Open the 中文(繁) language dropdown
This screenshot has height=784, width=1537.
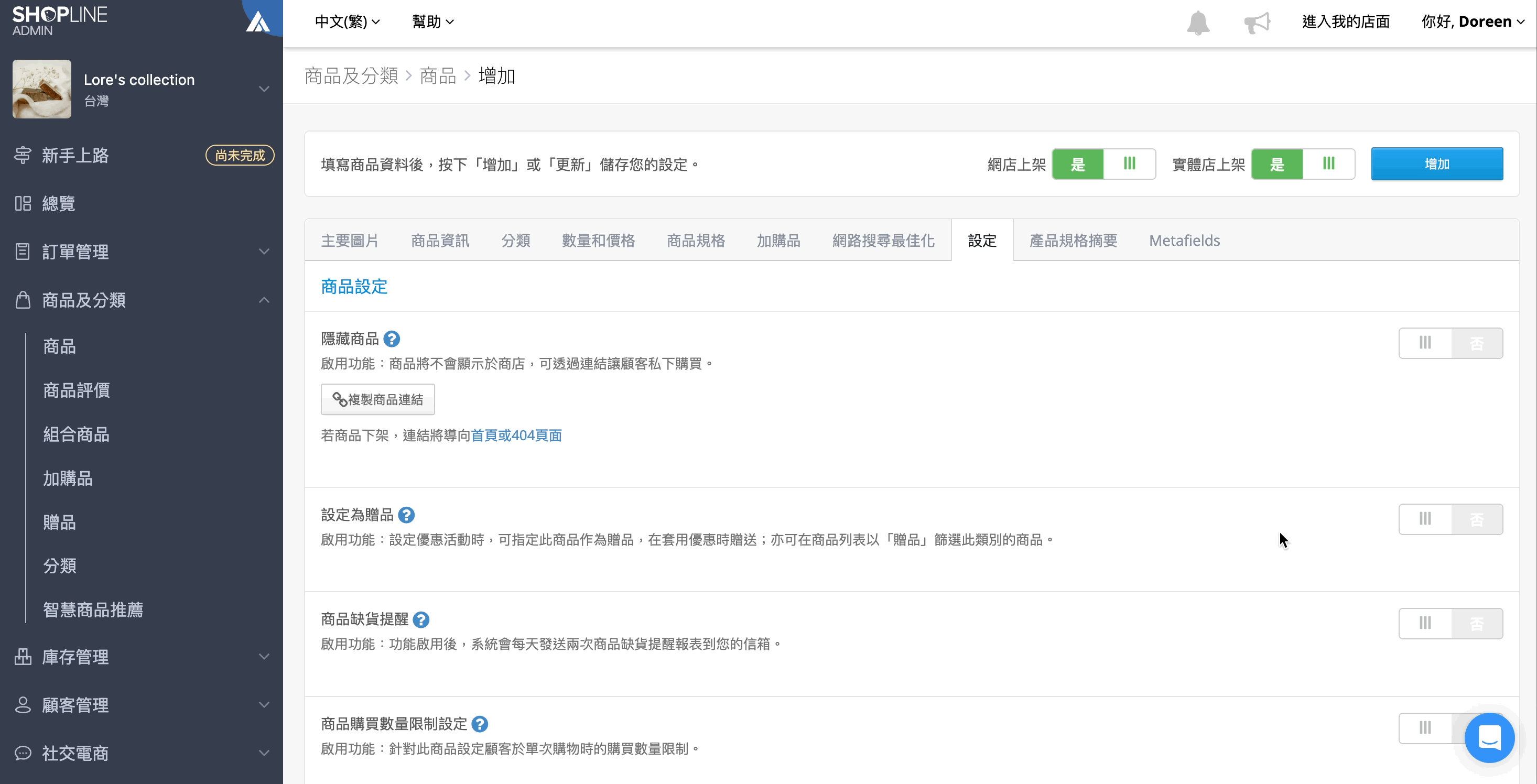click(347, 22)
